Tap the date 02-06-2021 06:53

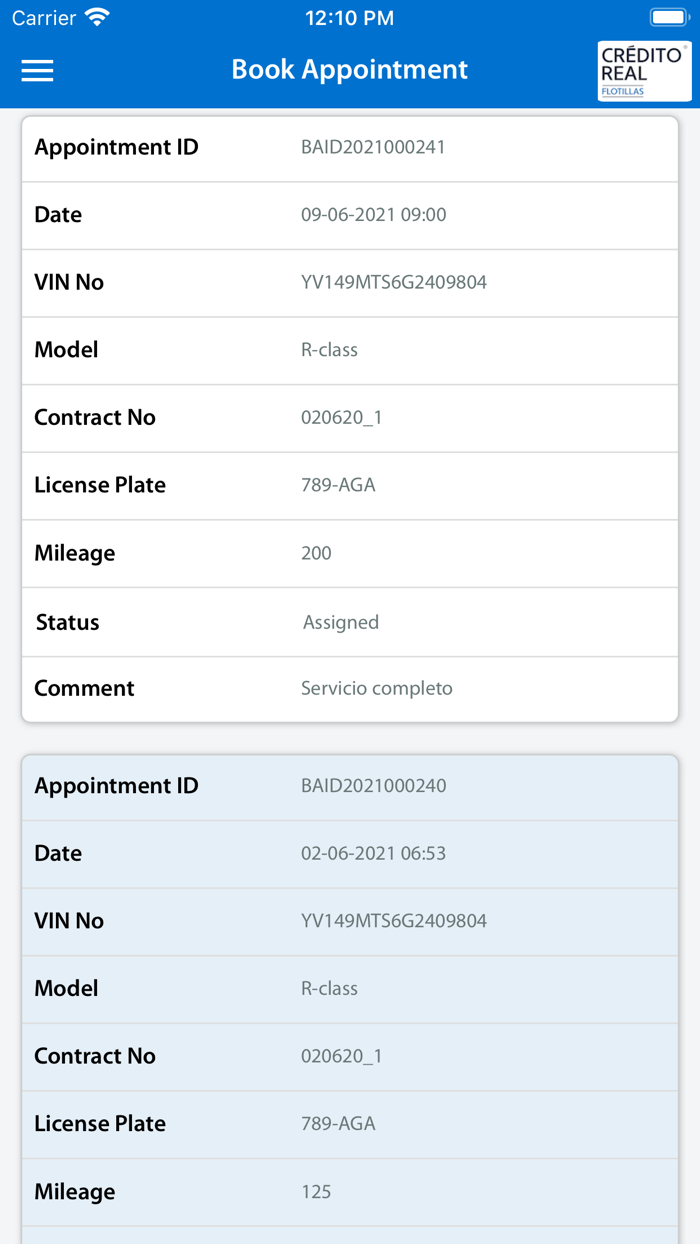click(x=373, y=854)
